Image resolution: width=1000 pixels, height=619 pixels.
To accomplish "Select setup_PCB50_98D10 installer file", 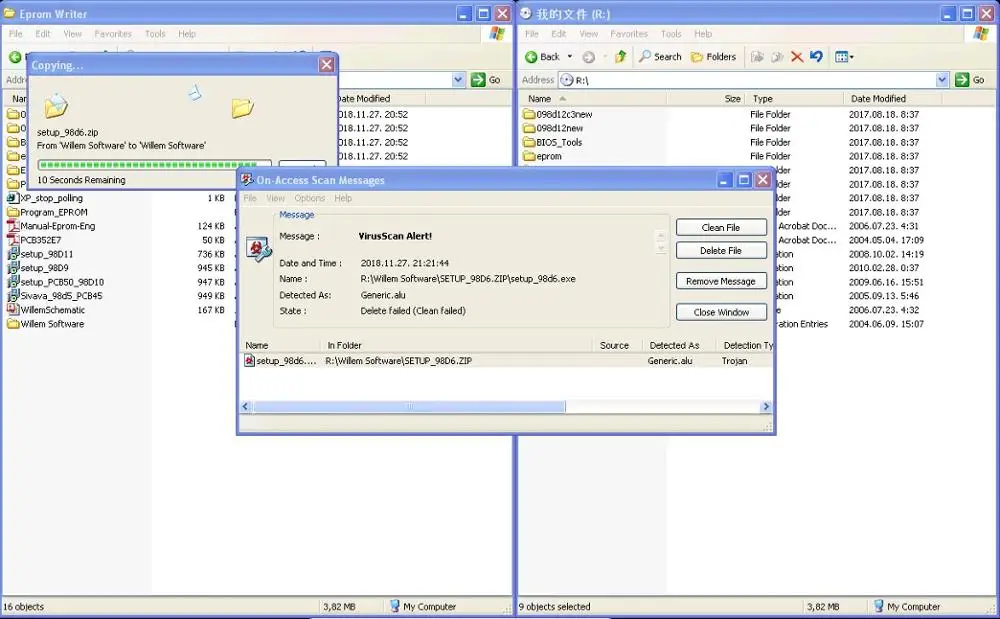I will [55, 282].
